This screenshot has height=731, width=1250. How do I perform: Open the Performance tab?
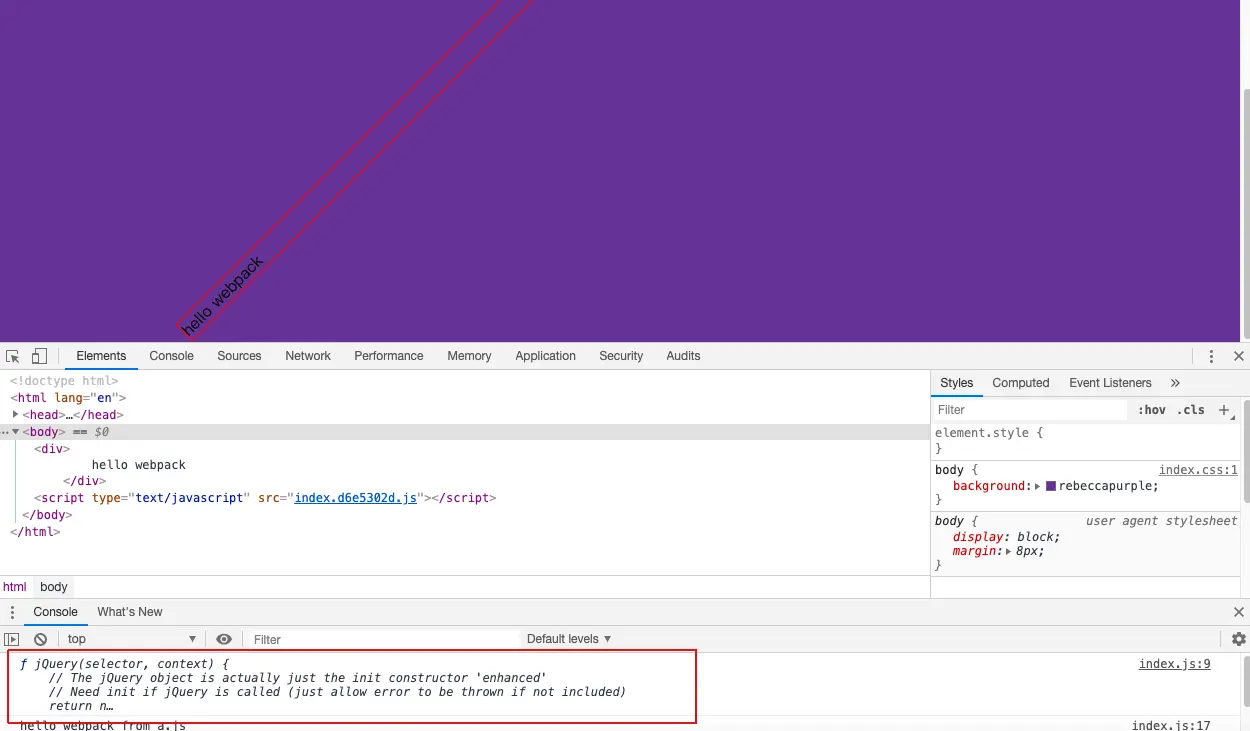[389, 356]
